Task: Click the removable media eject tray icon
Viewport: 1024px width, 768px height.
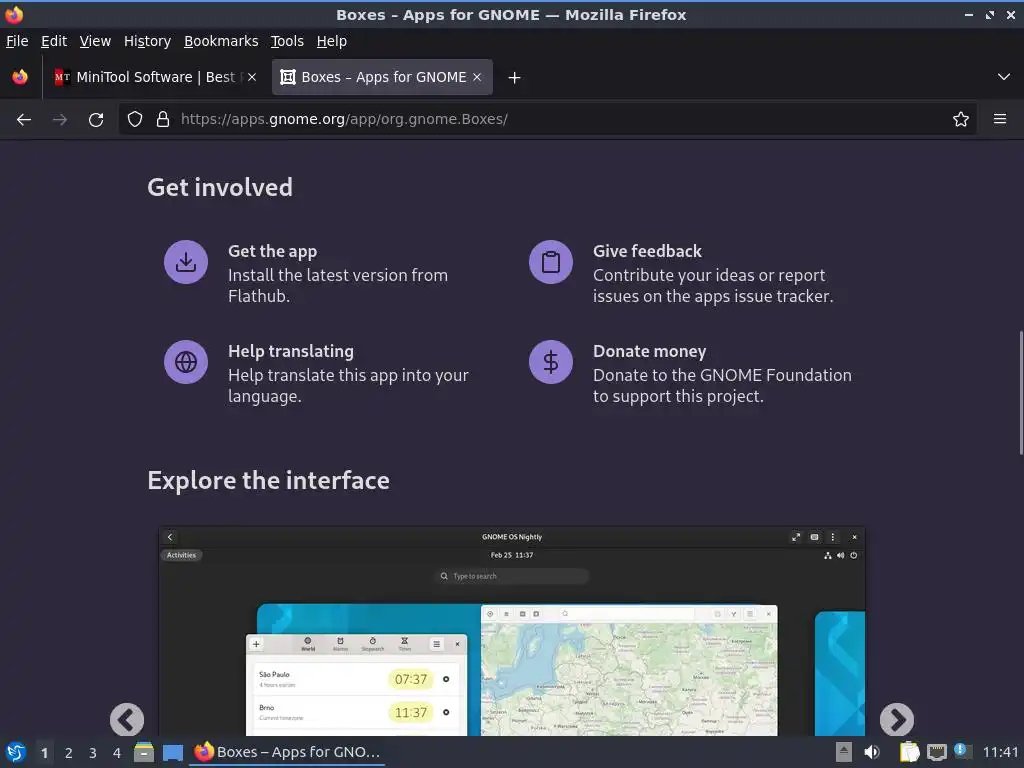Action: tap(844, 752)
